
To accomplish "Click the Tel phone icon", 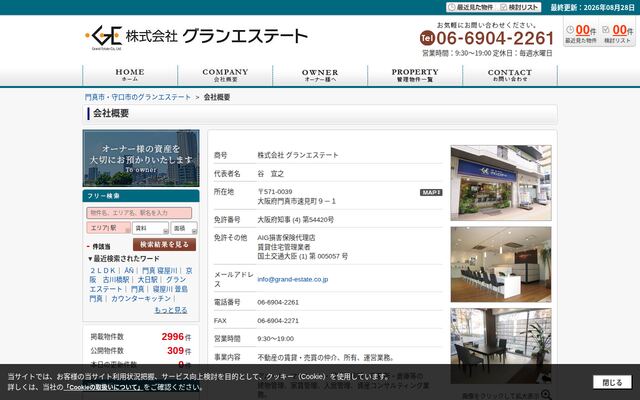I will coord(427,38).
